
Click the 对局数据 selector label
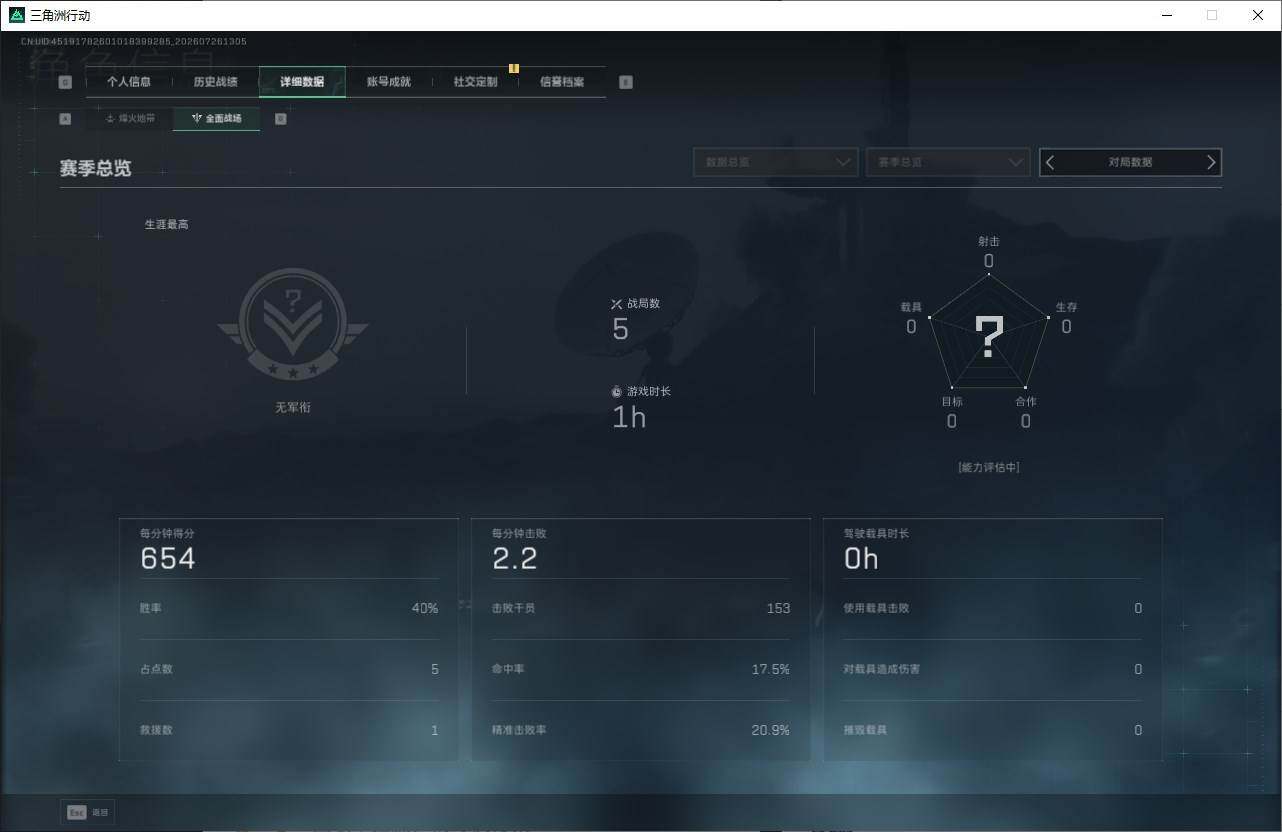click(1130, 162)
